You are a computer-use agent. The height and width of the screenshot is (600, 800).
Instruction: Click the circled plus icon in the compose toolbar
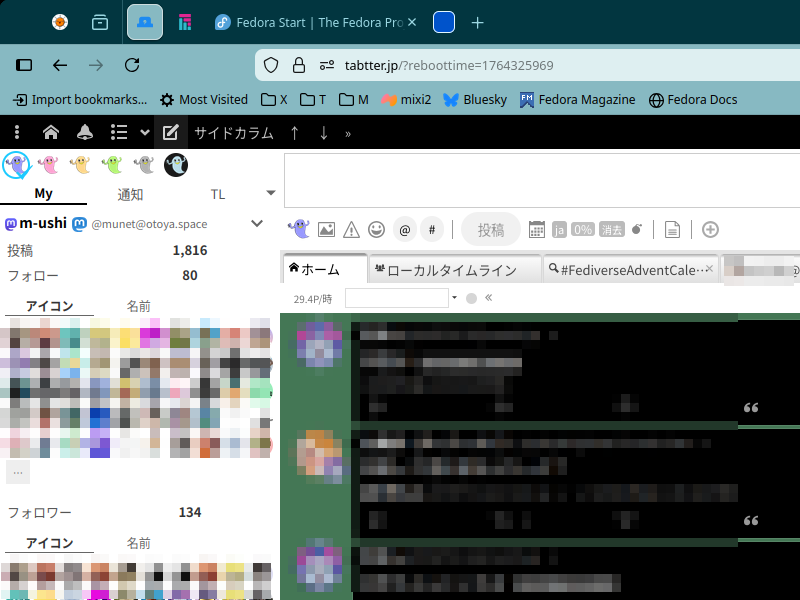pyautogui.click(x=711, y=229)
